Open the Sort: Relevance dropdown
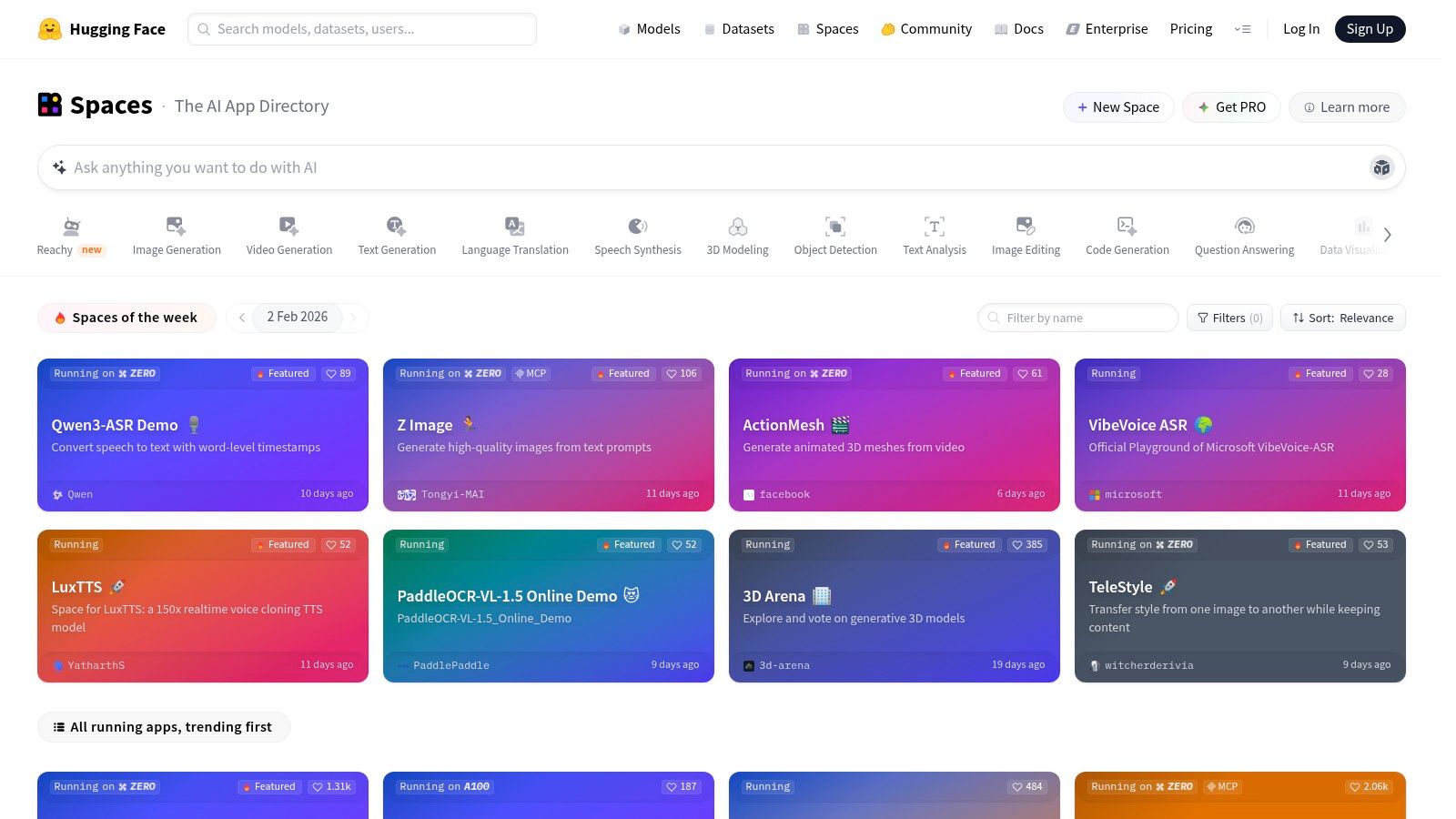This screenshot has height=819, width=1456. (1342, 318)
